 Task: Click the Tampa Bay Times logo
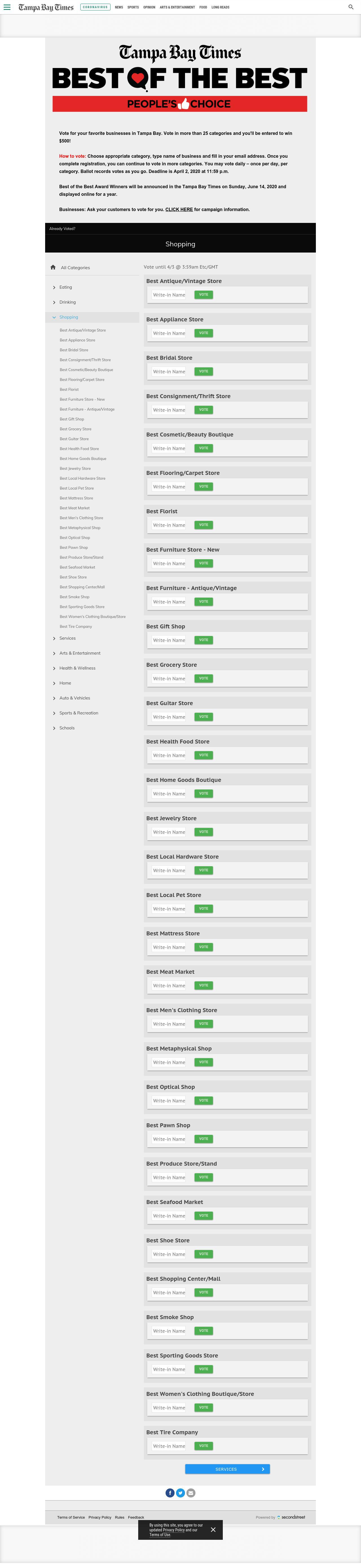coord(46,7)
